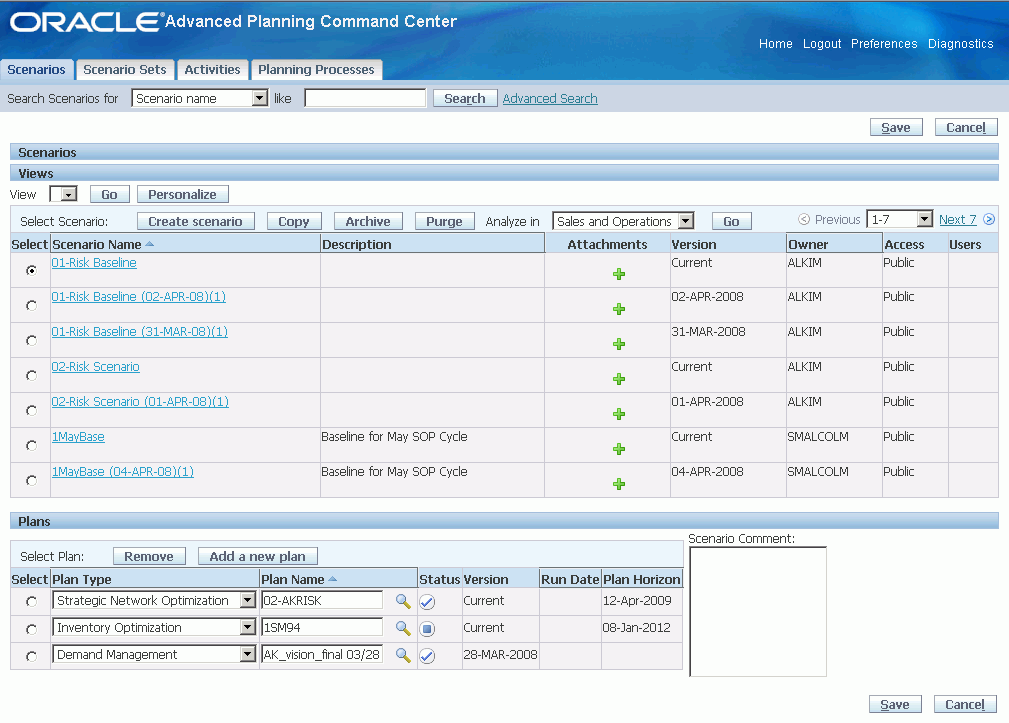Select 02-Risk Scenario radio button
This screenshot has height=723, width=1009.
tap(31, 375)
